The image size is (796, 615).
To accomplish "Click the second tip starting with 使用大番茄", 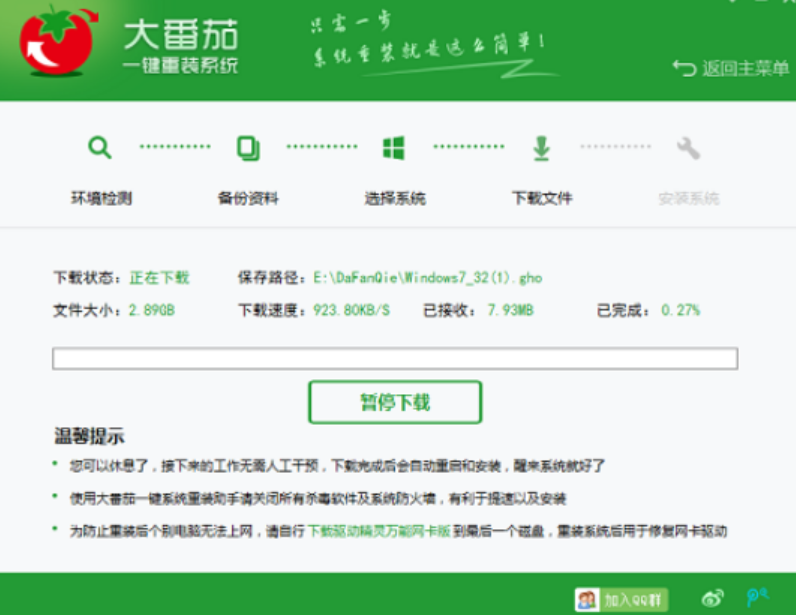I will (318, 499).
